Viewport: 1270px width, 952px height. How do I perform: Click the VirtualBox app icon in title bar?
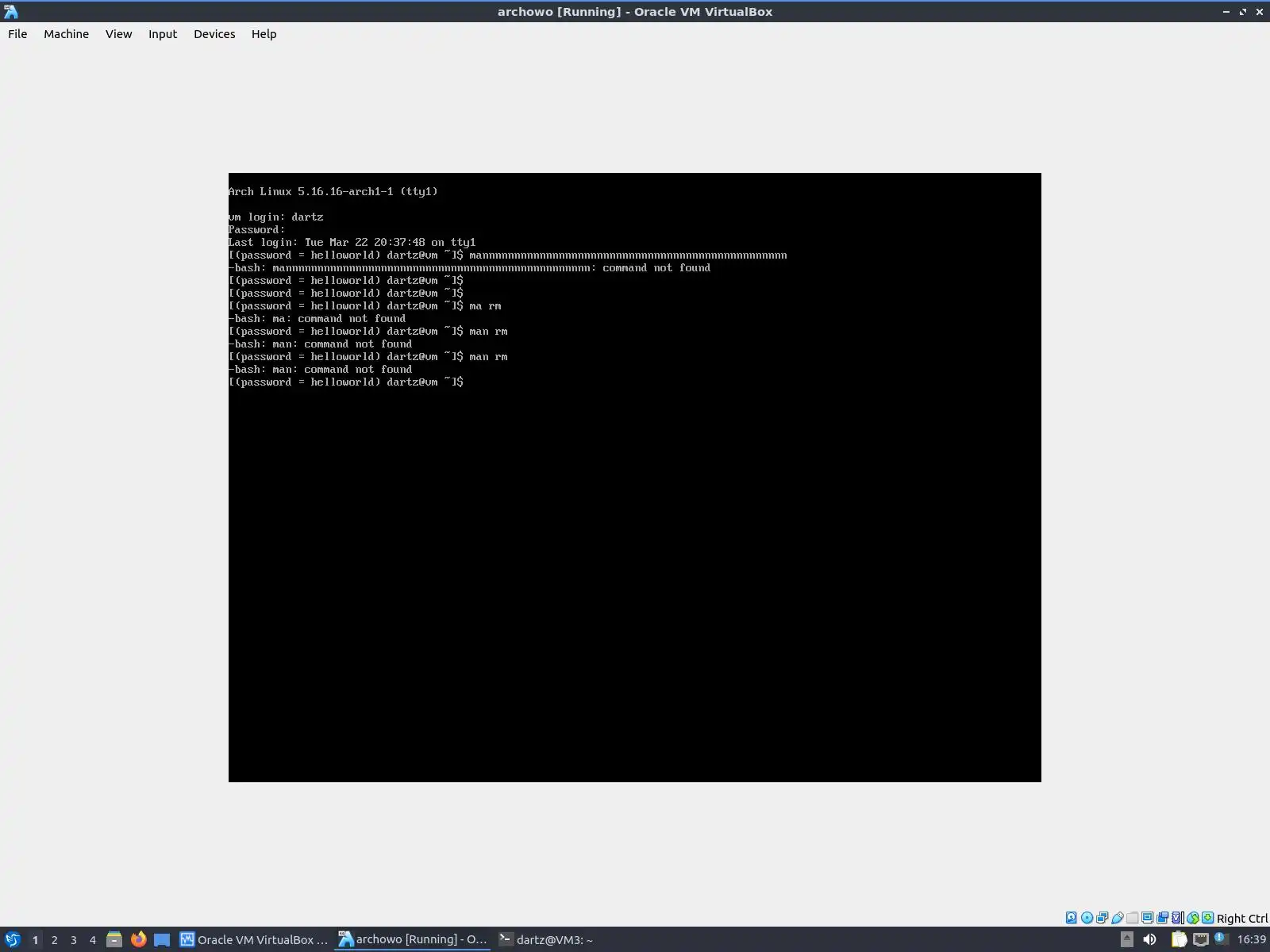coord(10,11)
